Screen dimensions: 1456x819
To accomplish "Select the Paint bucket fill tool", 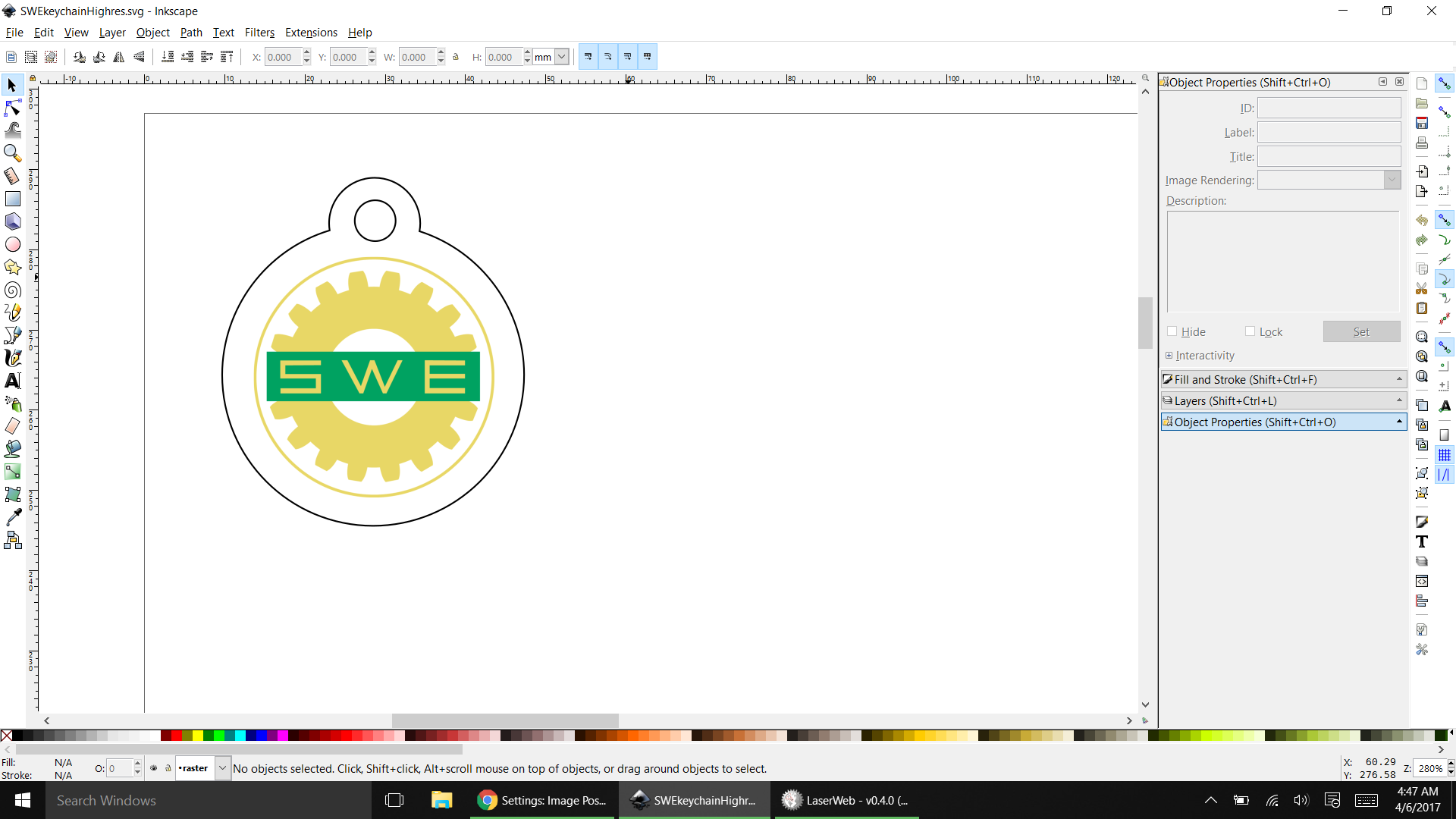I will pos(12,449).
